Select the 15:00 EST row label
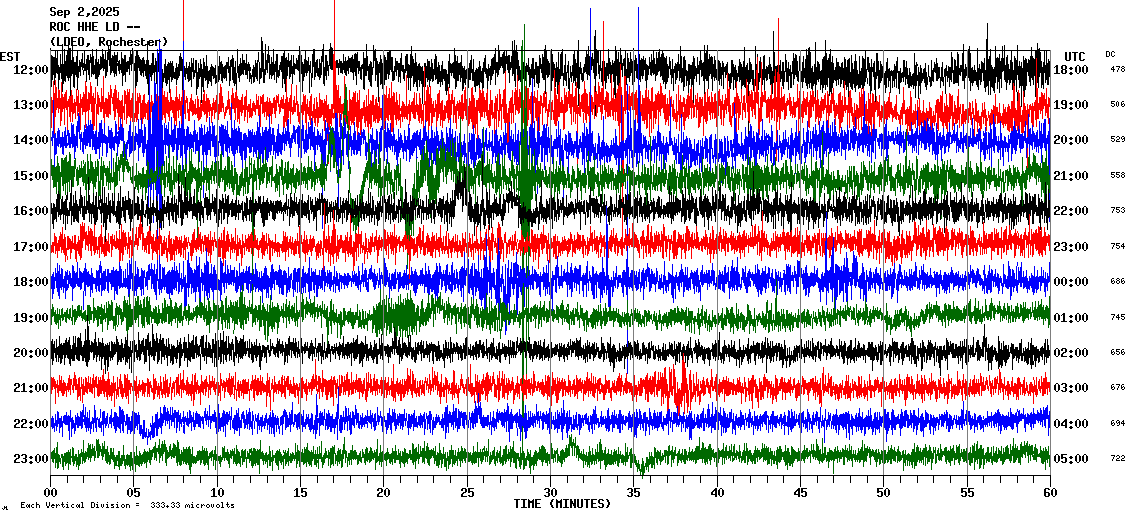1130x519 pixels. point(30,176)
